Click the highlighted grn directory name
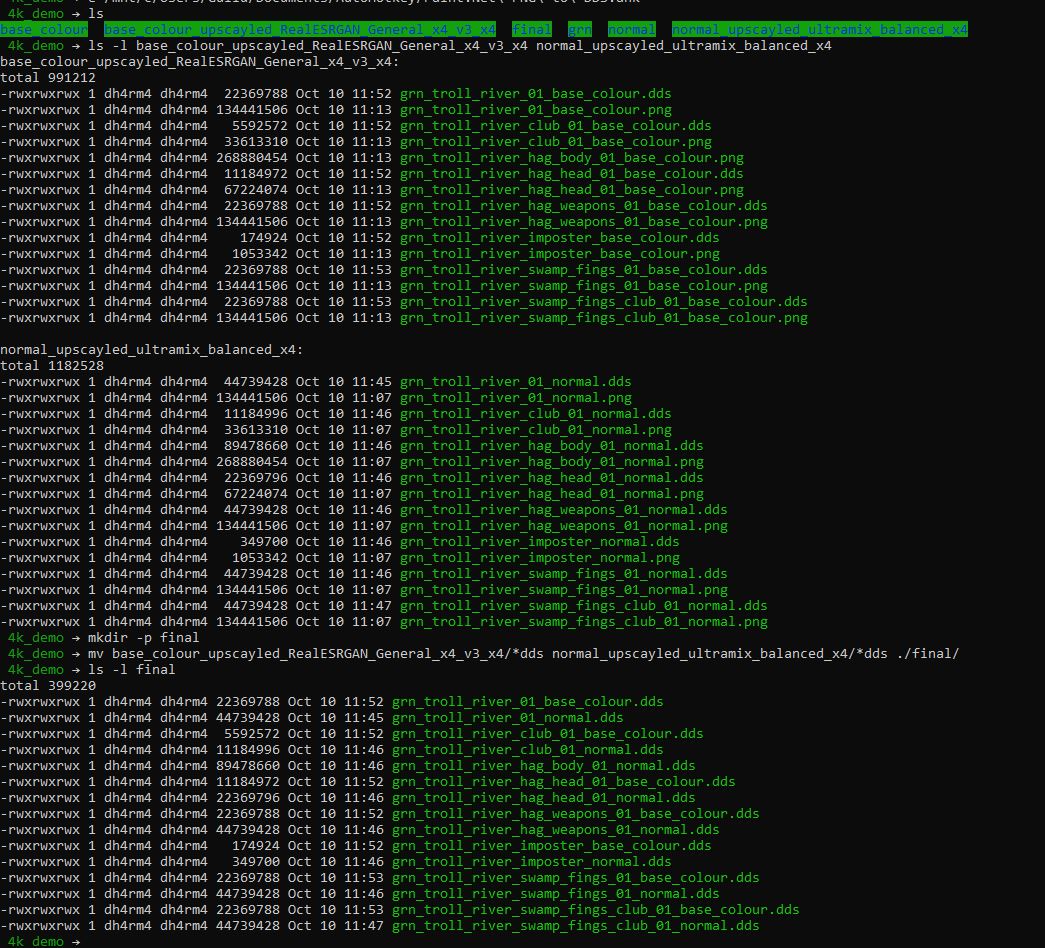 pos(580,29)
